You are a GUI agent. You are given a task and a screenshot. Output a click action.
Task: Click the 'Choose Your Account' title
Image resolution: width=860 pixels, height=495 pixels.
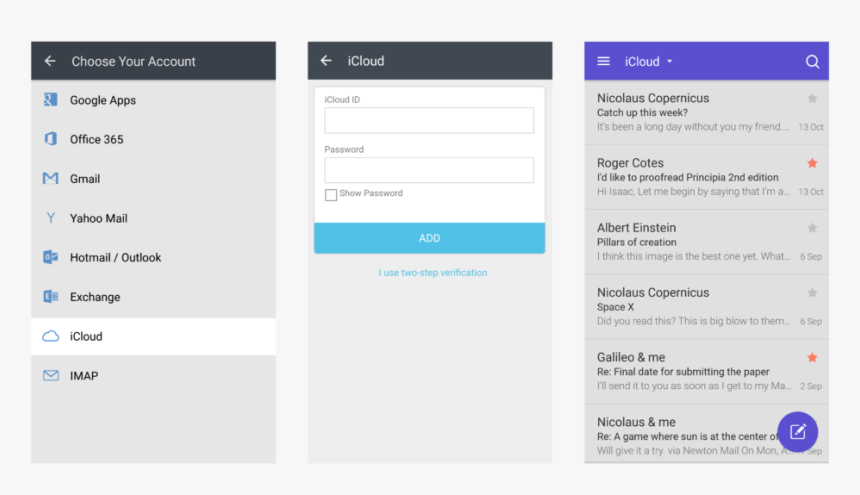(133, 61)
